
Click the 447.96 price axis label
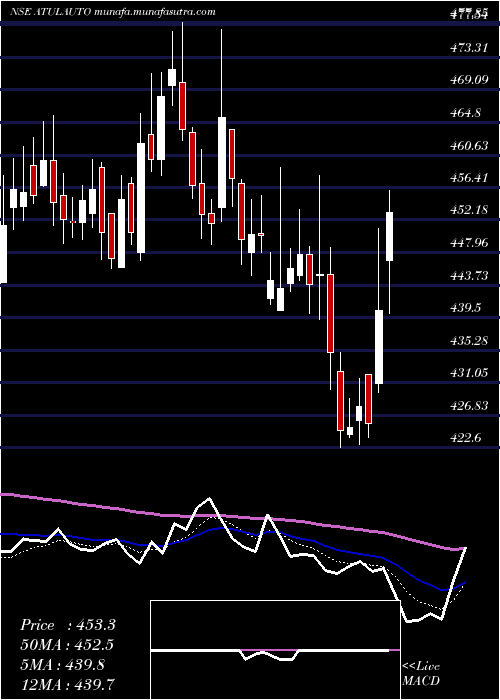pos(469,243)
